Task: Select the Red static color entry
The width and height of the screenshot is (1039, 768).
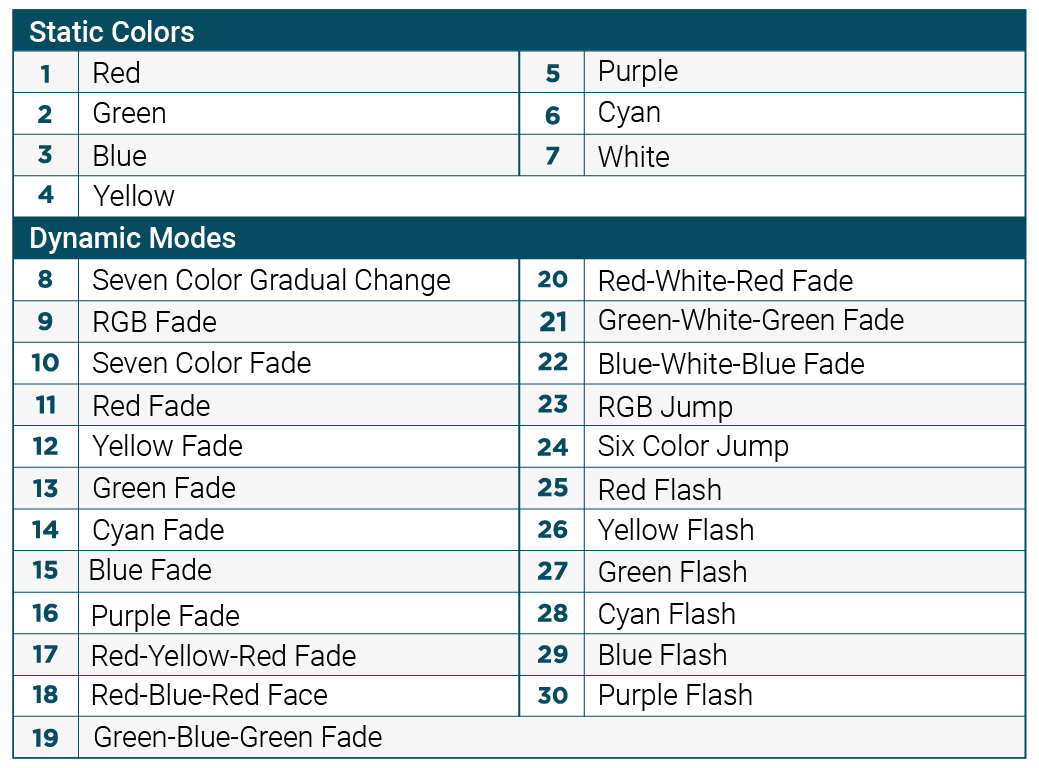Action: click(x=117, y=73)
